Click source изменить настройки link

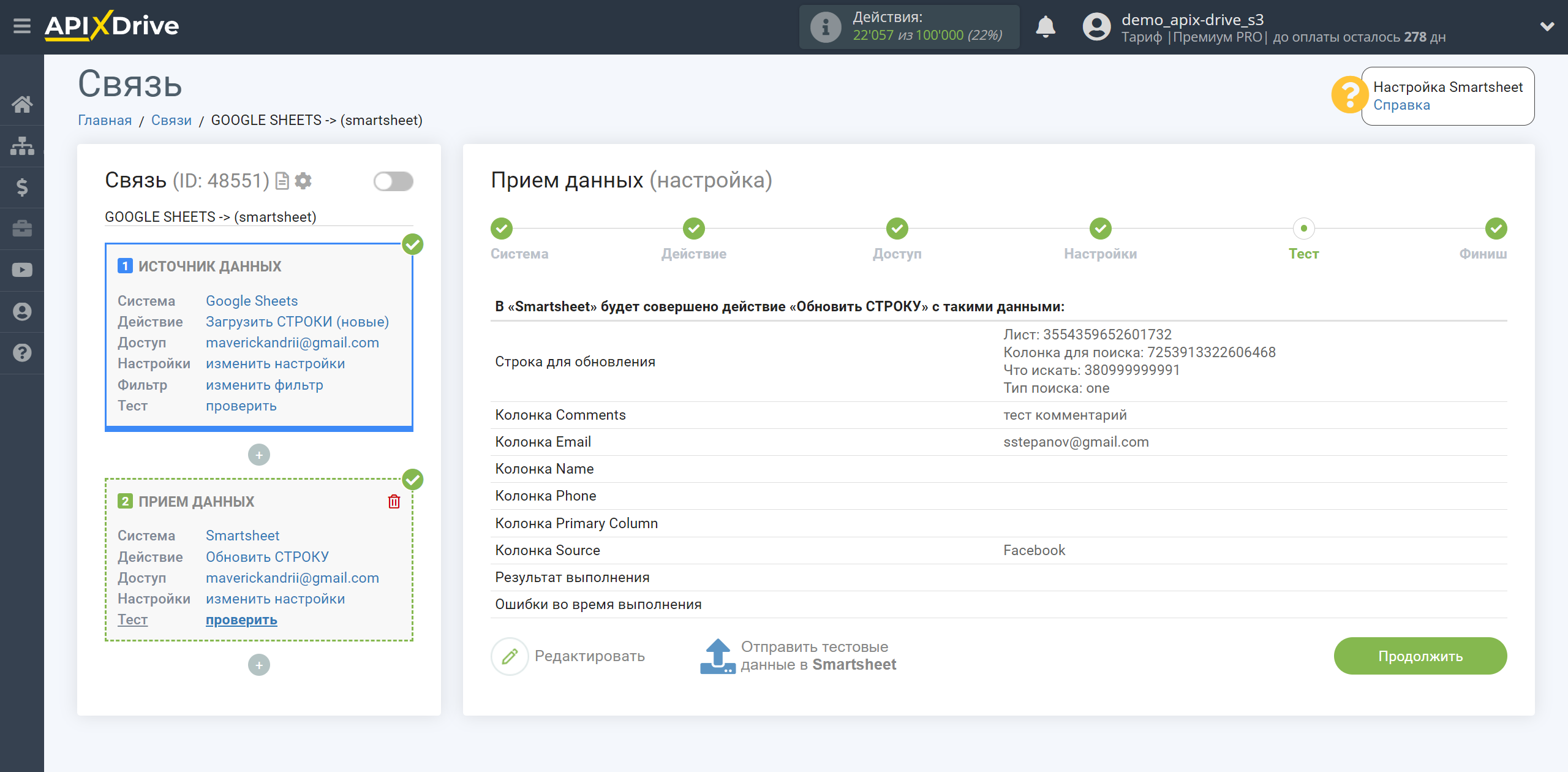click(275, 363)
